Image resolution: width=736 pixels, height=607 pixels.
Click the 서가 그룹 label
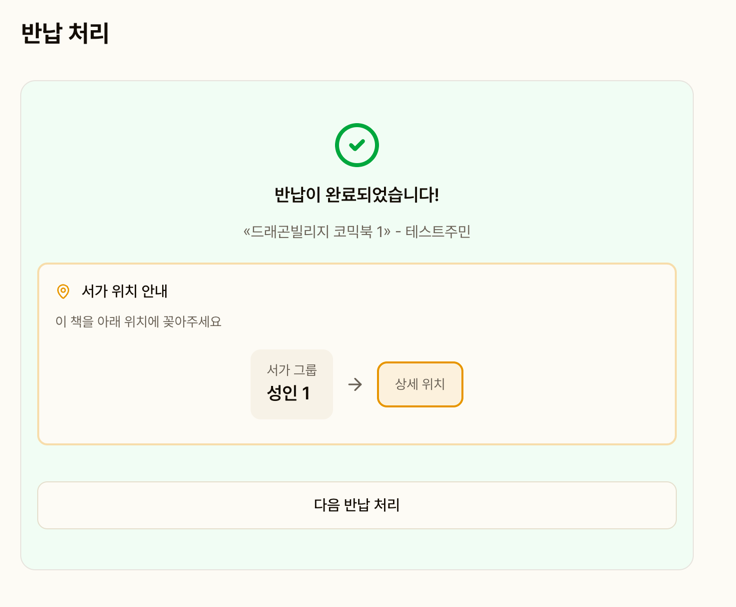[291, 370]
